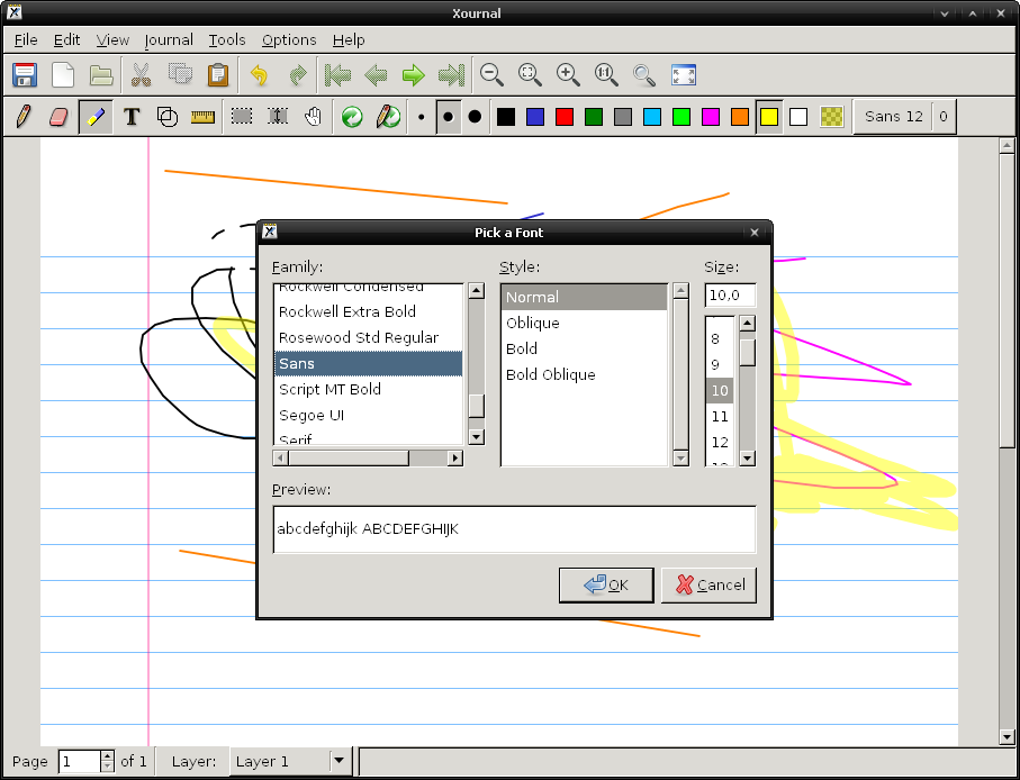Pick the orange color swatch

coord(740,117)
